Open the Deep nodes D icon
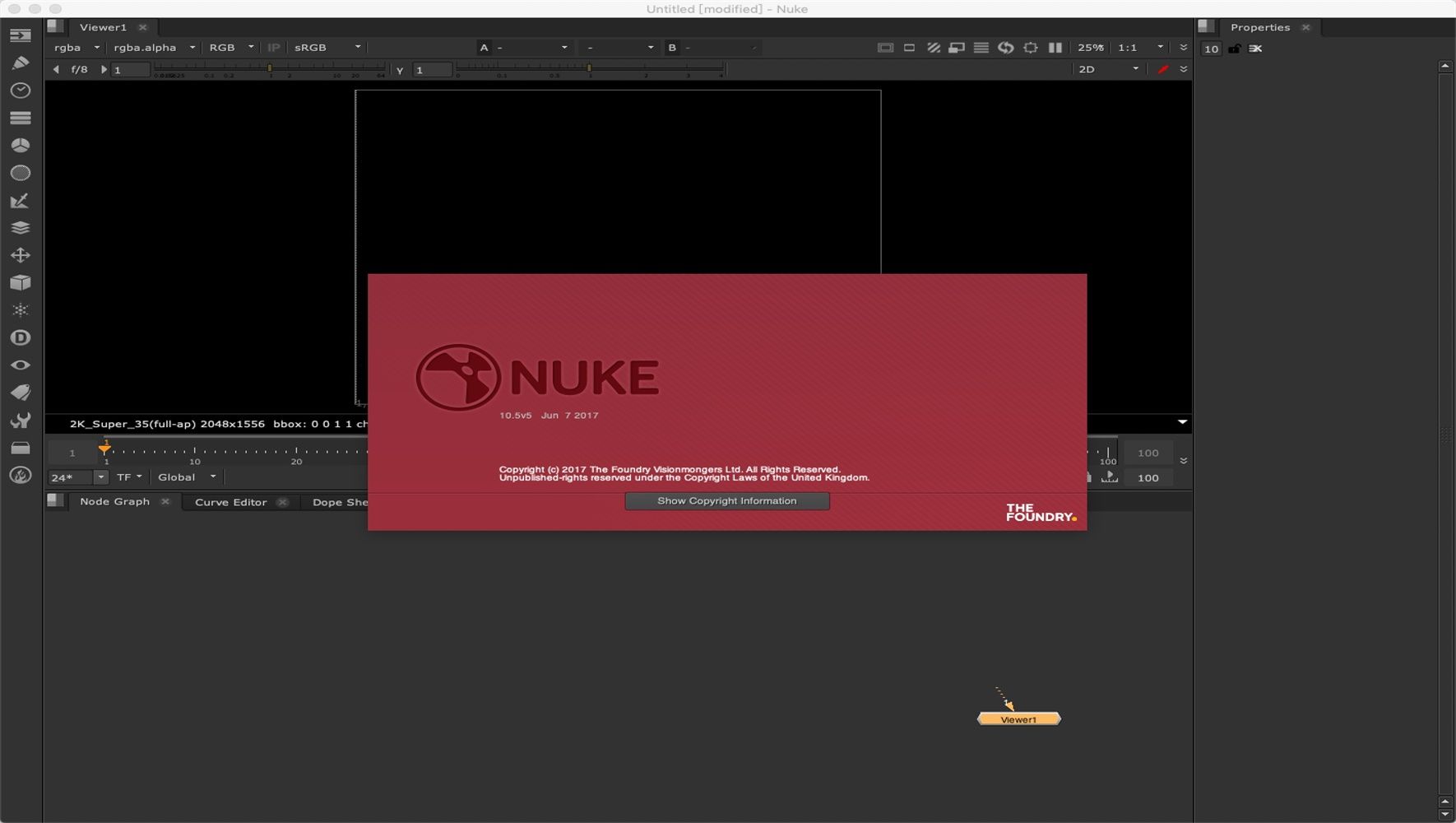The width and height of the screenshot is (1456, 823). click(21, 337)
